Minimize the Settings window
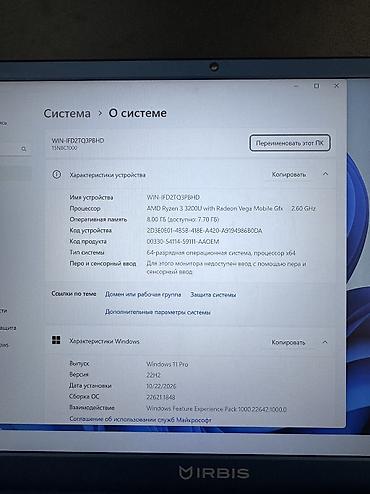Viewport: 370px width, 494px height. coord(296,86)
